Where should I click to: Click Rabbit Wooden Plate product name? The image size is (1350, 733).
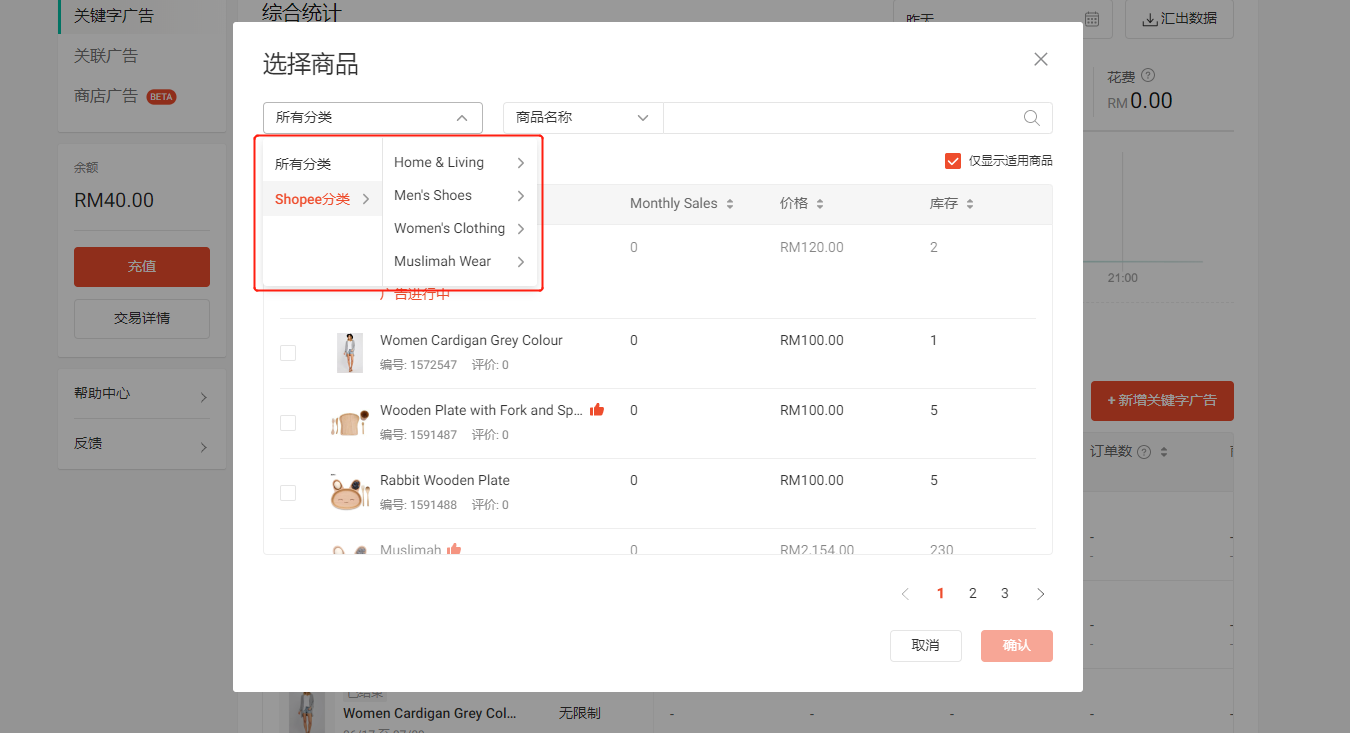[445, 481]
